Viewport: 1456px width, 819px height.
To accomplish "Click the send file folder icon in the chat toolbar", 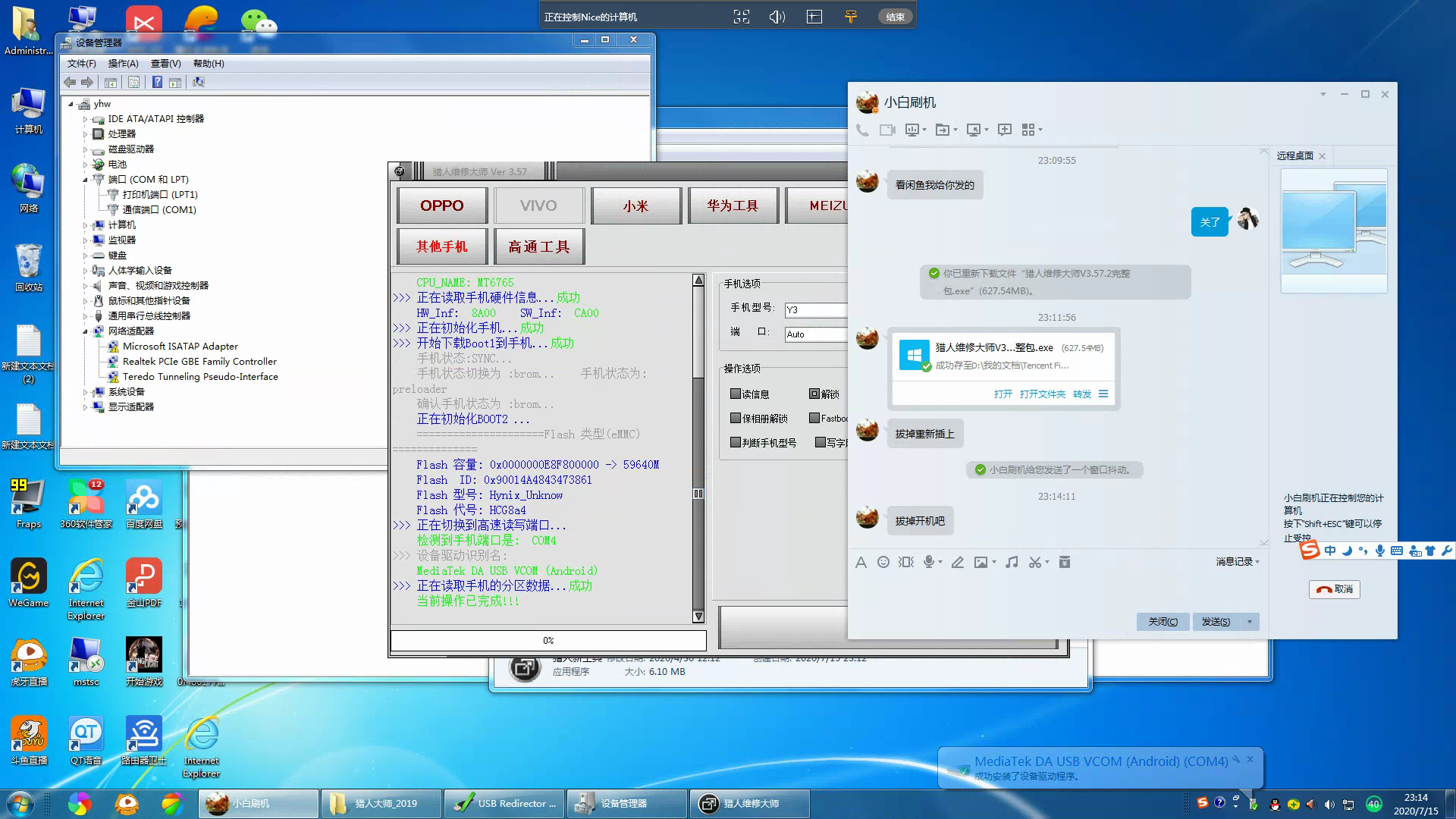I will pyautogui.click(x=943, y=130).
